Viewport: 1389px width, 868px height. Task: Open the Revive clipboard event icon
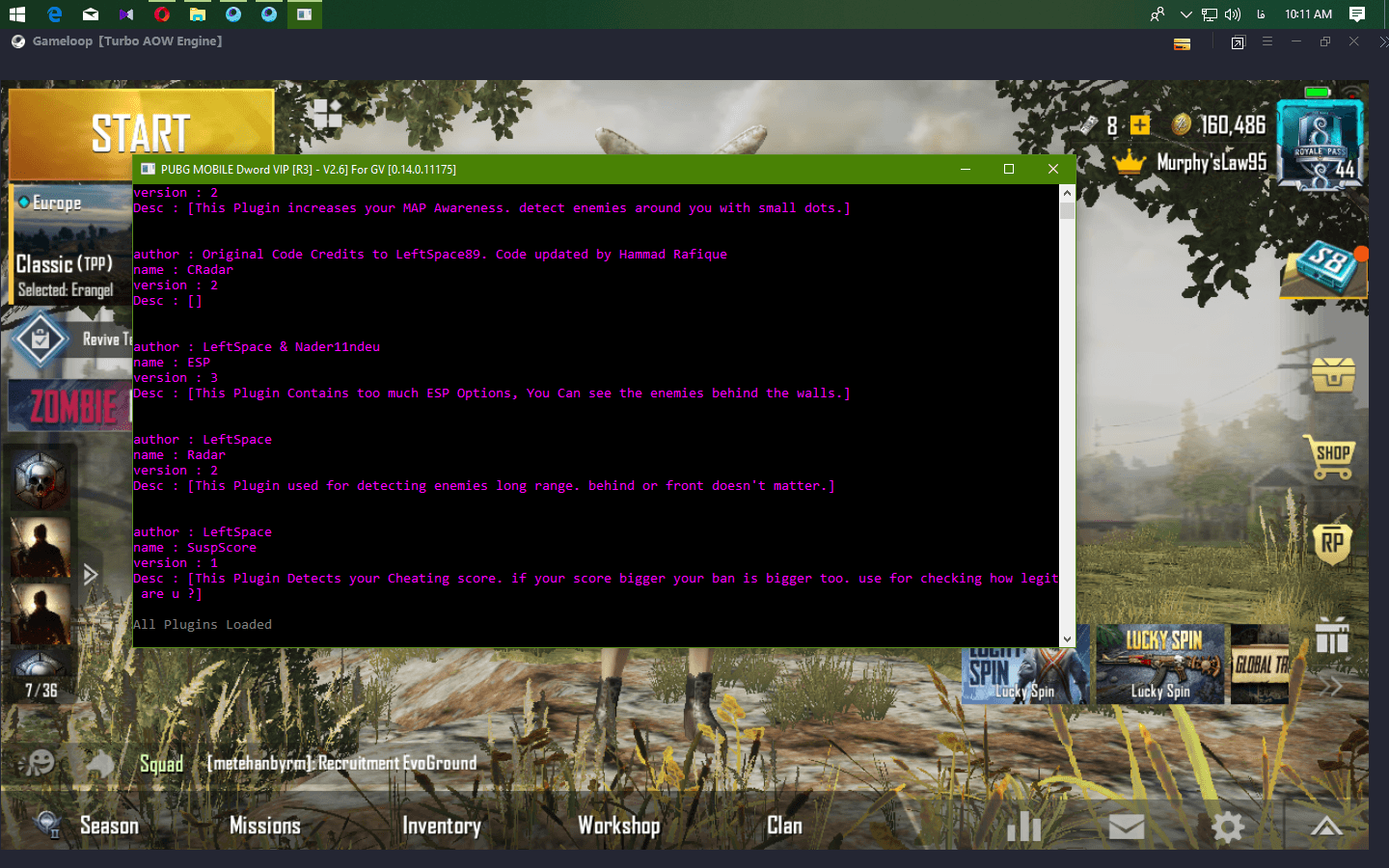(x=41, y=339)
